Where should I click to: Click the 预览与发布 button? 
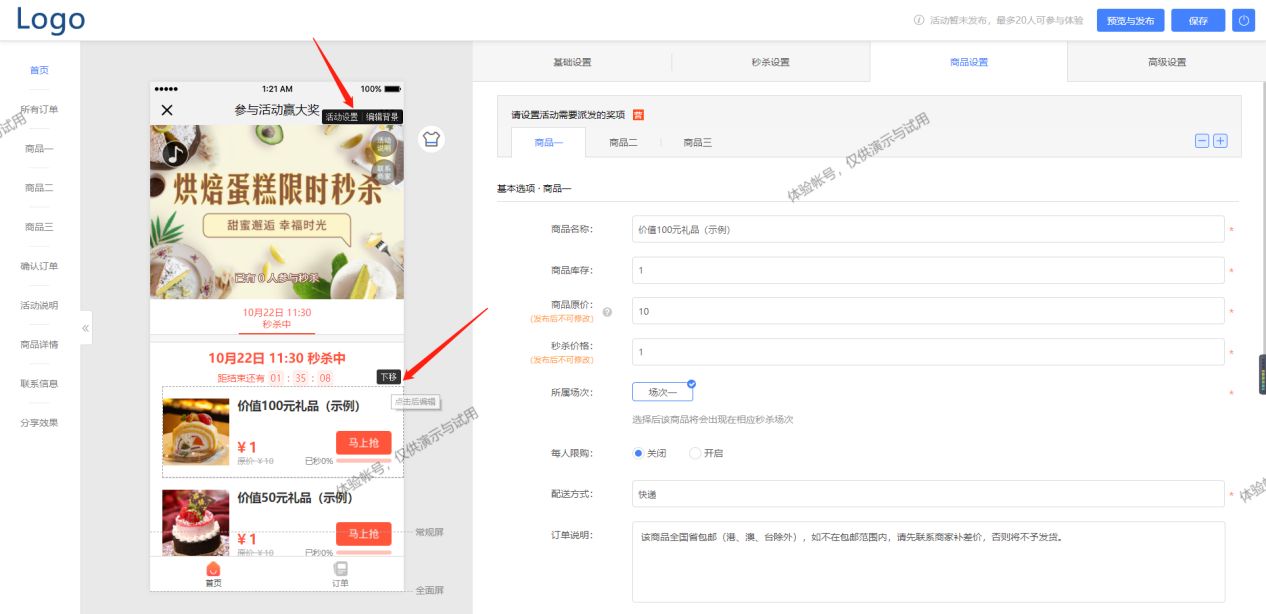tap(1129, 20)
